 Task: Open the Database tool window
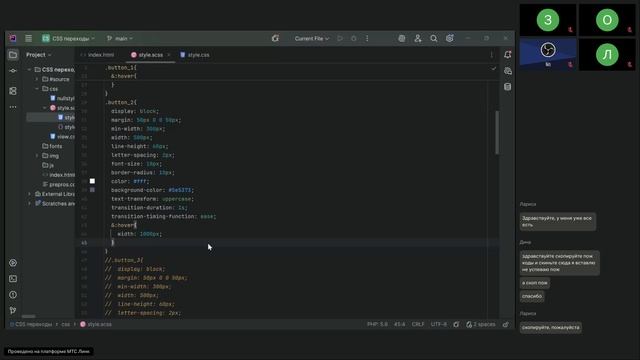pos(507,87)
